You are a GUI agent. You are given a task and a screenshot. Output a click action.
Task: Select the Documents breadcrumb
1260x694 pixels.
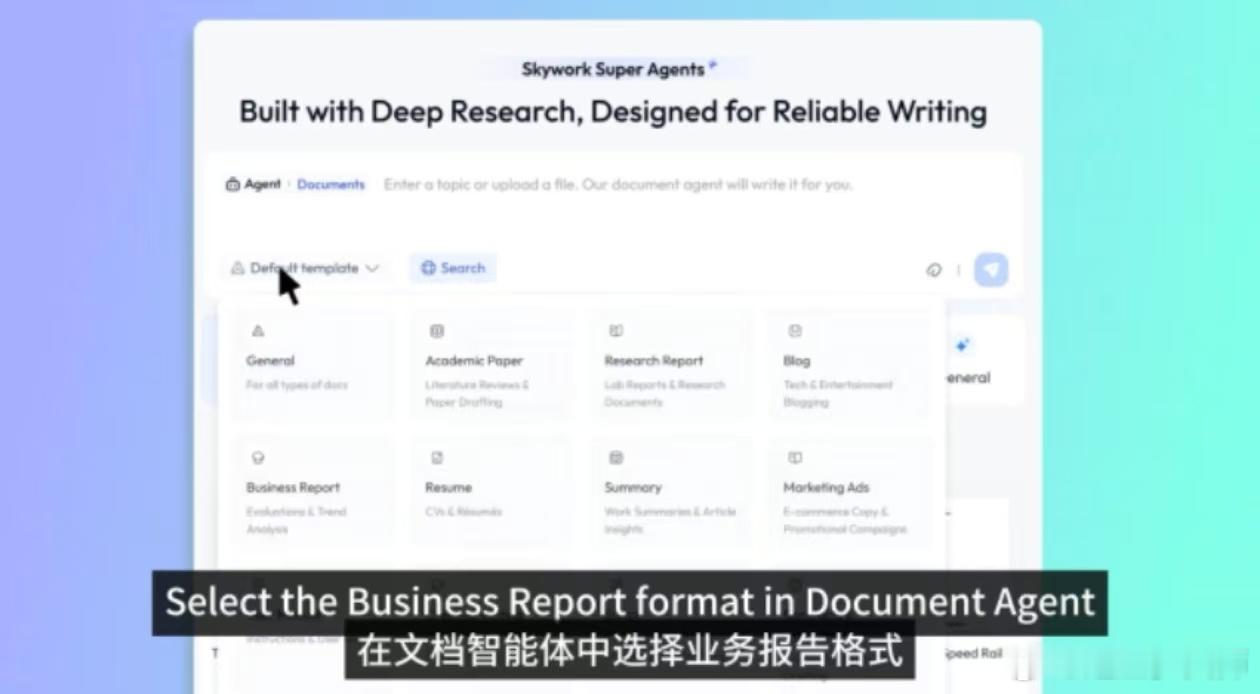[x=331, y=185]
